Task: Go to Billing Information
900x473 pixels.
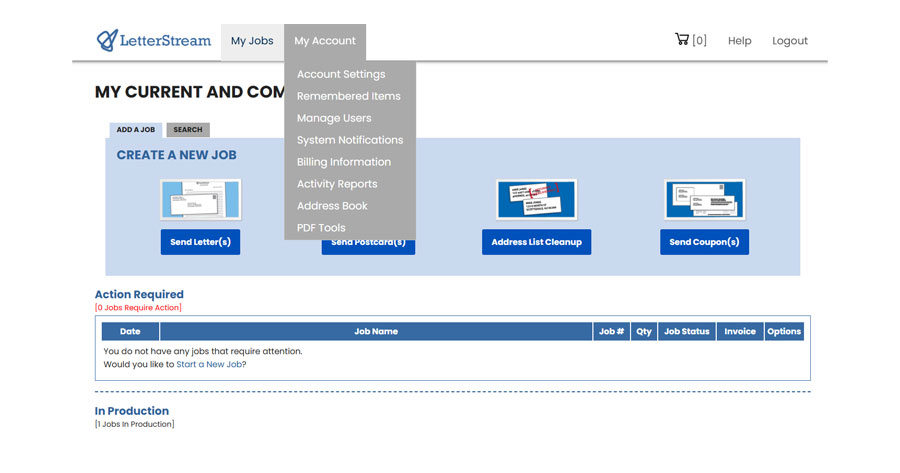Action: [x=344, y=162]
